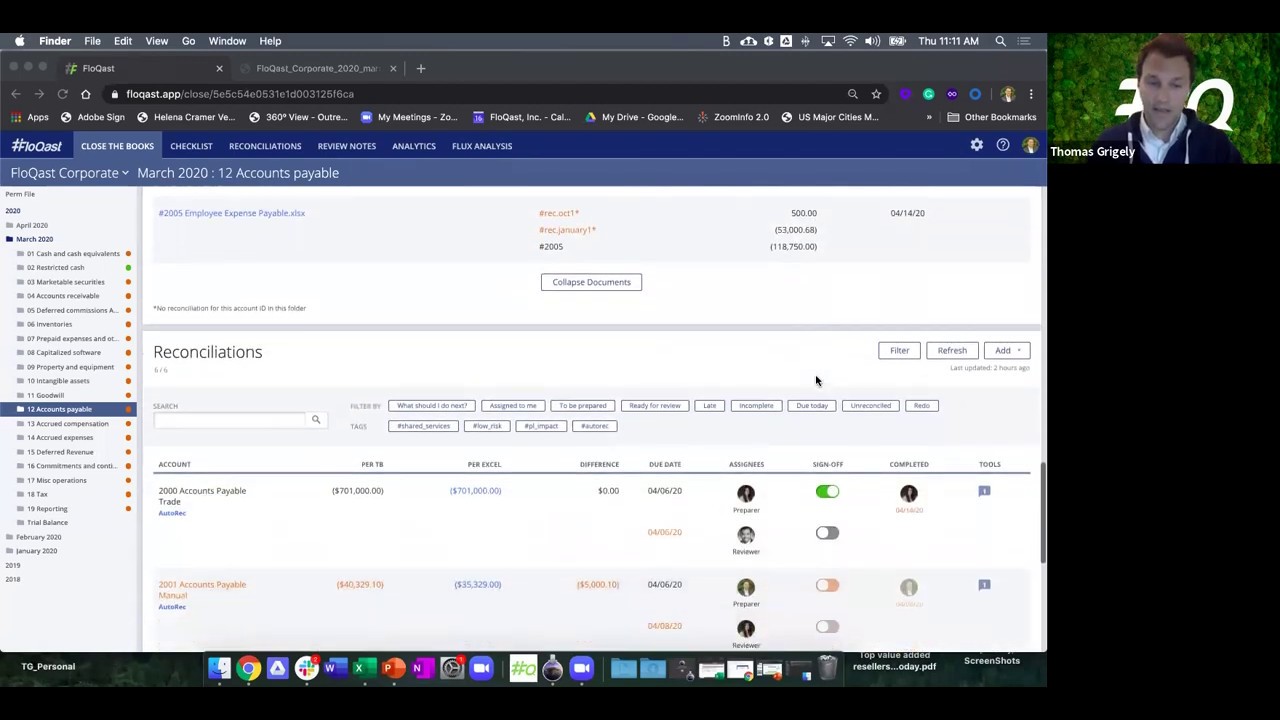1280x720 pixels.
Task: Open the Checklist tab
Action: coord(191,146)
